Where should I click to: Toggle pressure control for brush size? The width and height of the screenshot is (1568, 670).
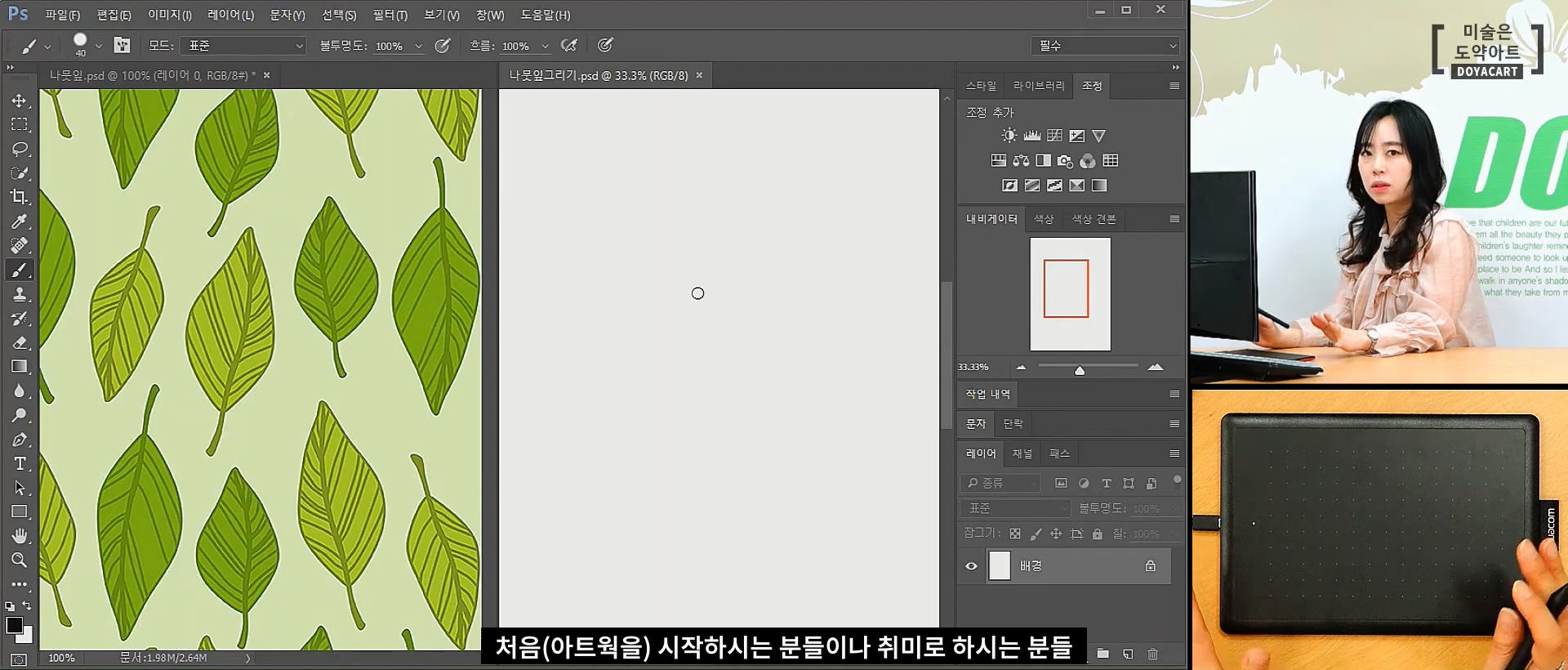point(605,46)
